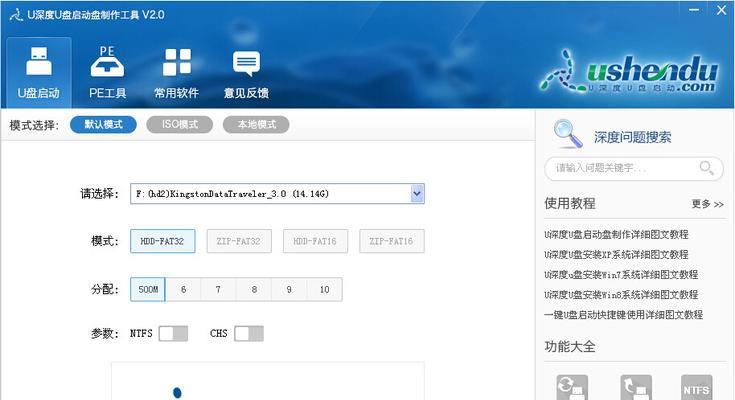The width and height of the screenshot is (735, 400).
Task: Set allocation to 9
Action: pyautogui.click(x=289, y=289)
